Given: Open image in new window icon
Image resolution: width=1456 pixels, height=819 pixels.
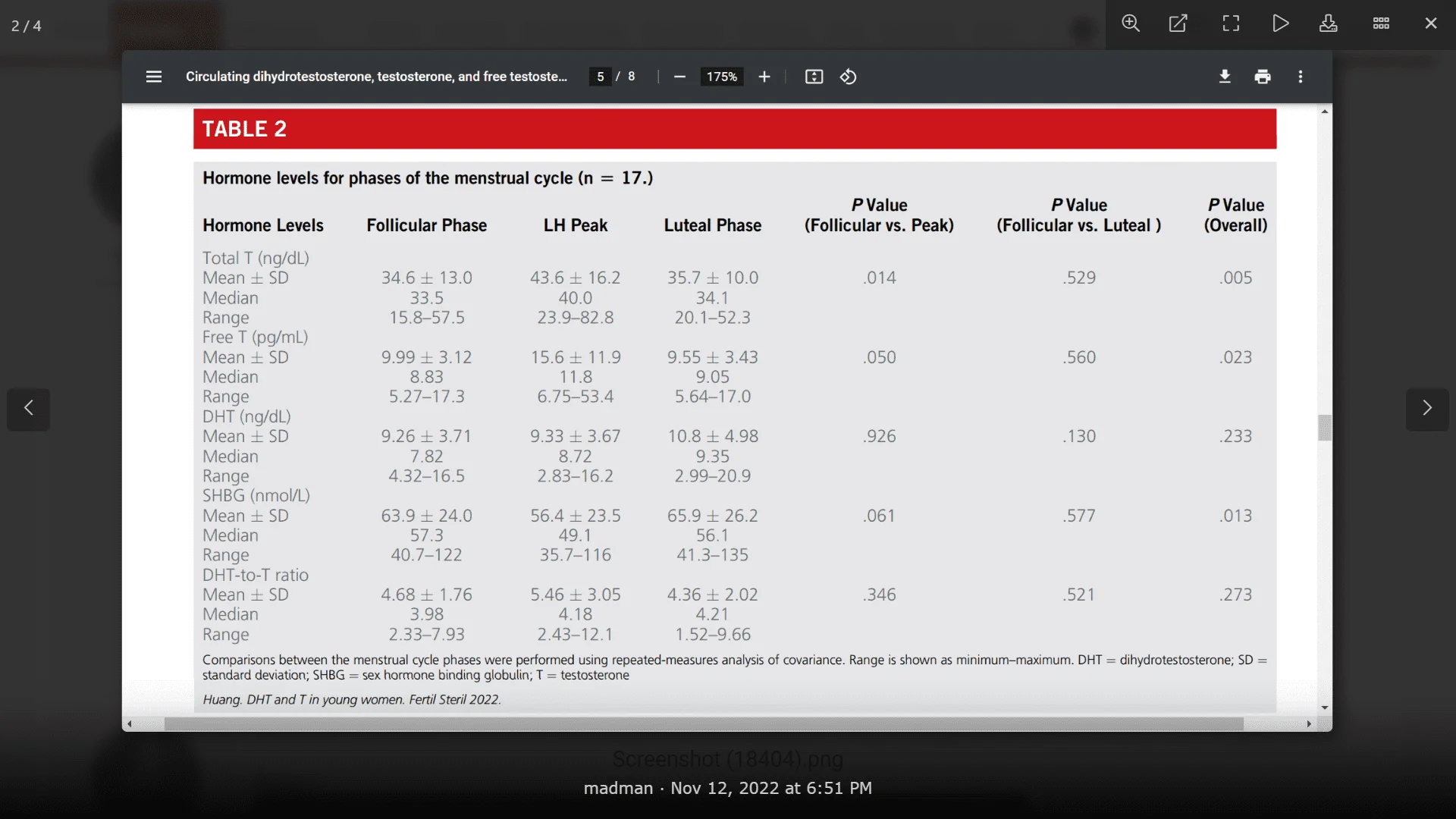Looking at the screenshot, I should point(1178,24).
